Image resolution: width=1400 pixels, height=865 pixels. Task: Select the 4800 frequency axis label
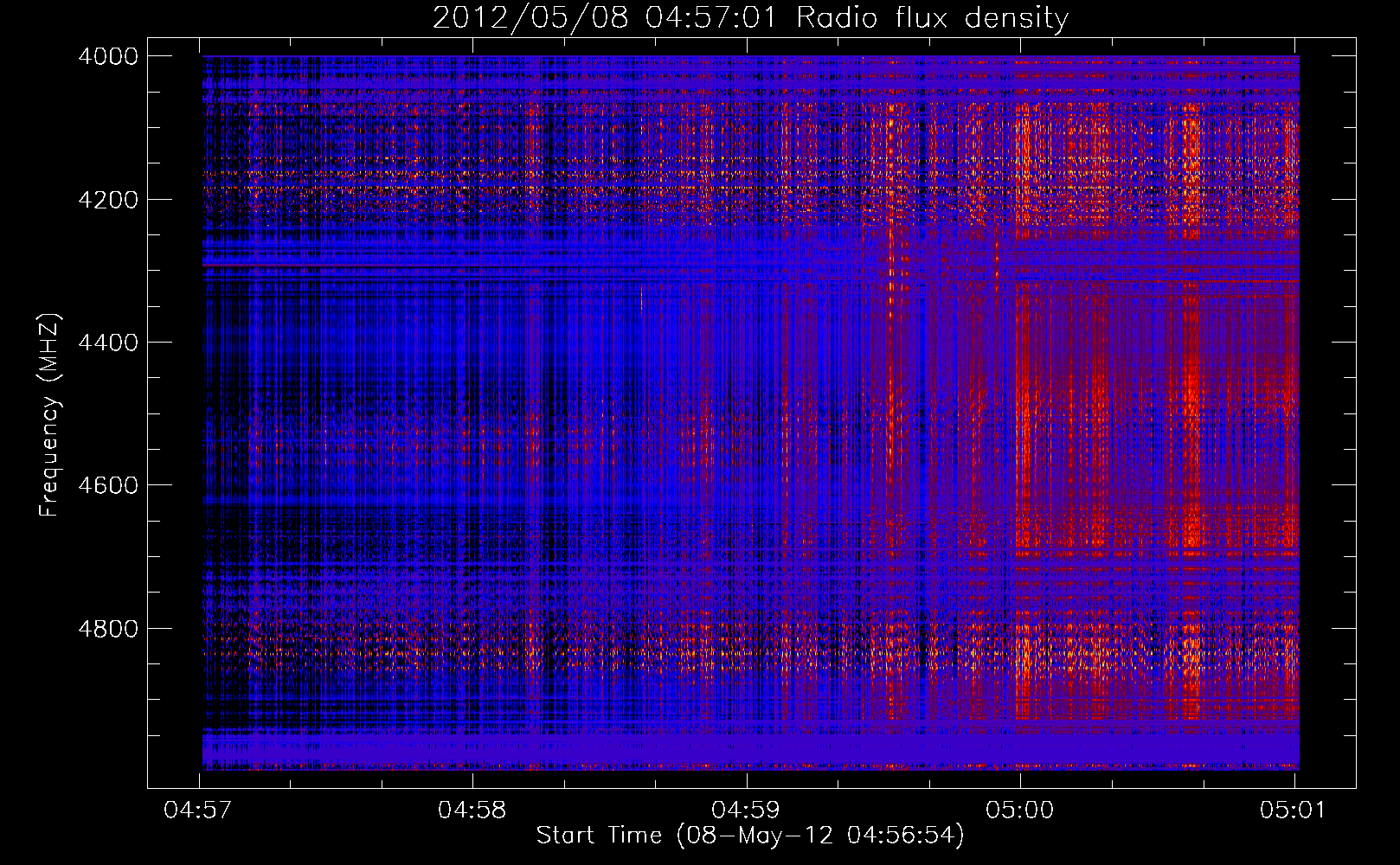[108, 629]
